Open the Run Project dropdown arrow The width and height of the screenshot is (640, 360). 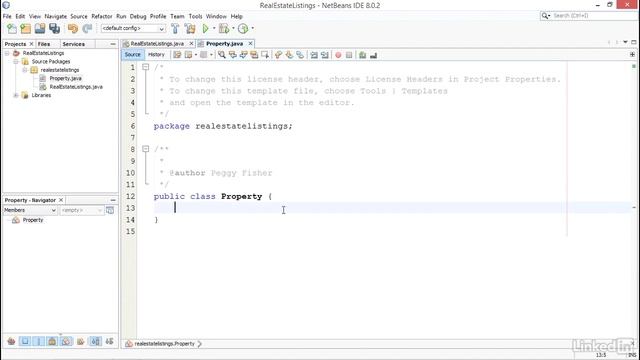coord(214,29)
